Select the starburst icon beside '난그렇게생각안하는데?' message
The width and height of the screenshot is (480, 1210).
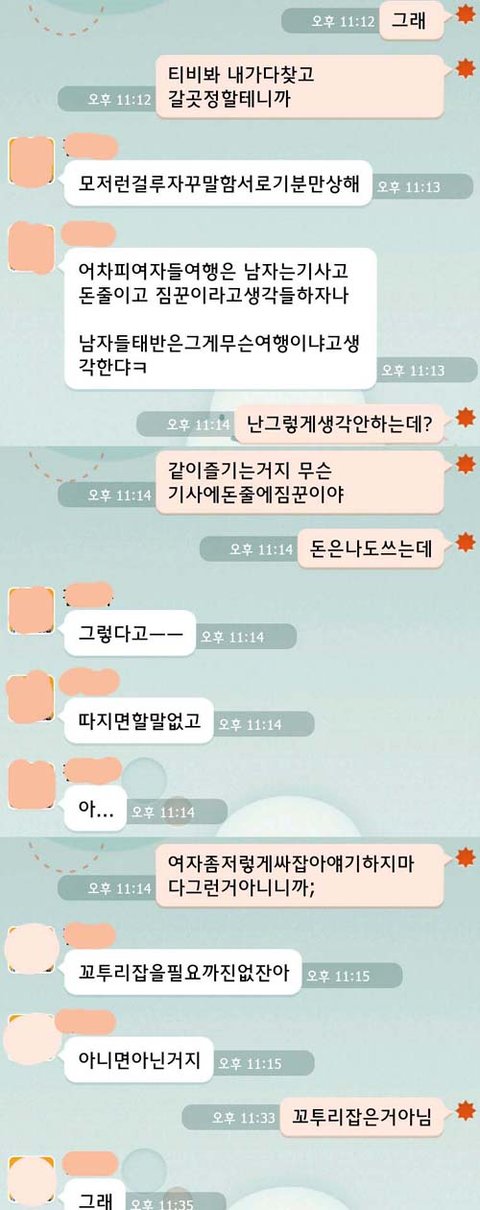click(465, 417)
